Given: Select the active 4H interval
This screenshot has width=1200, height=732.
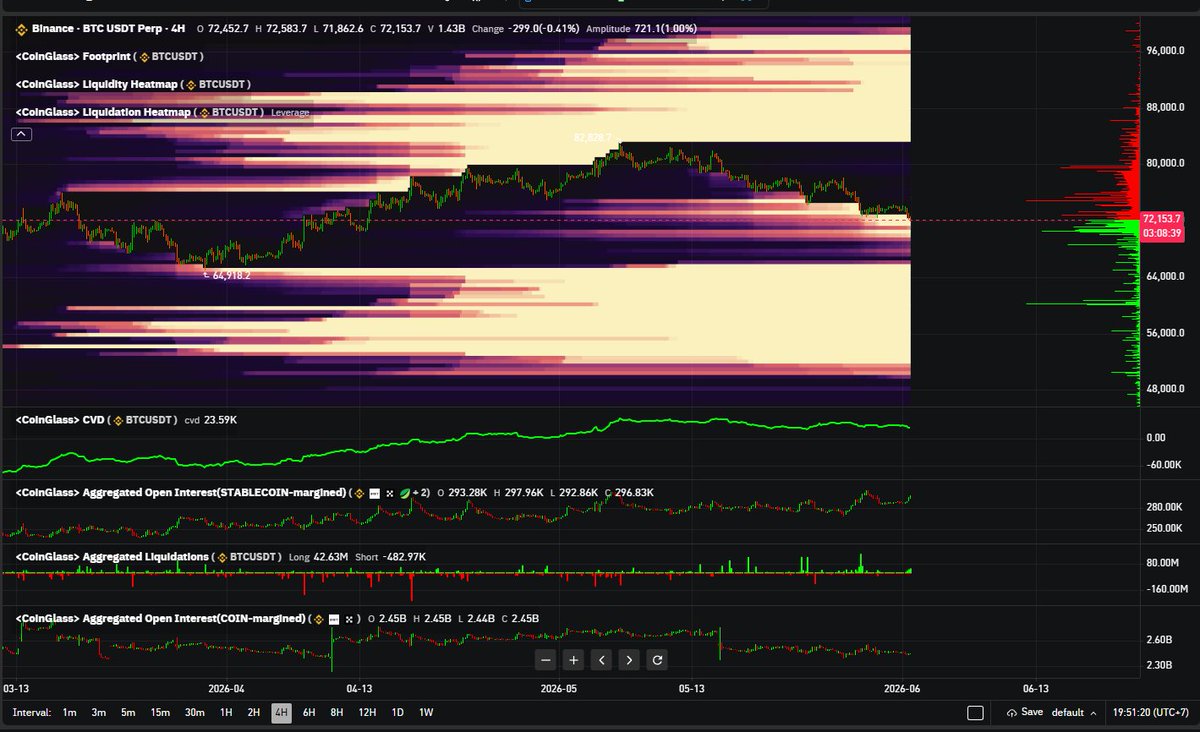Looking at the screenshot, I should tap(282, 712).
